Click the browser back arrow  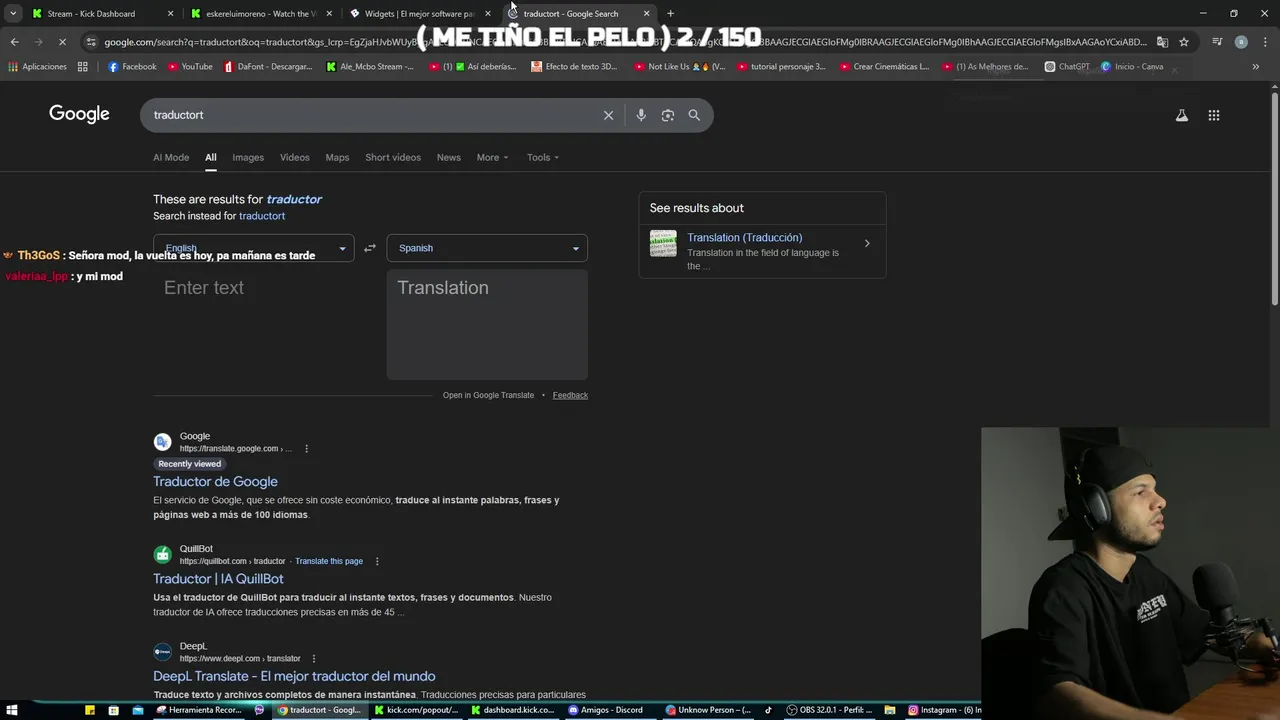tap(14, 42)
